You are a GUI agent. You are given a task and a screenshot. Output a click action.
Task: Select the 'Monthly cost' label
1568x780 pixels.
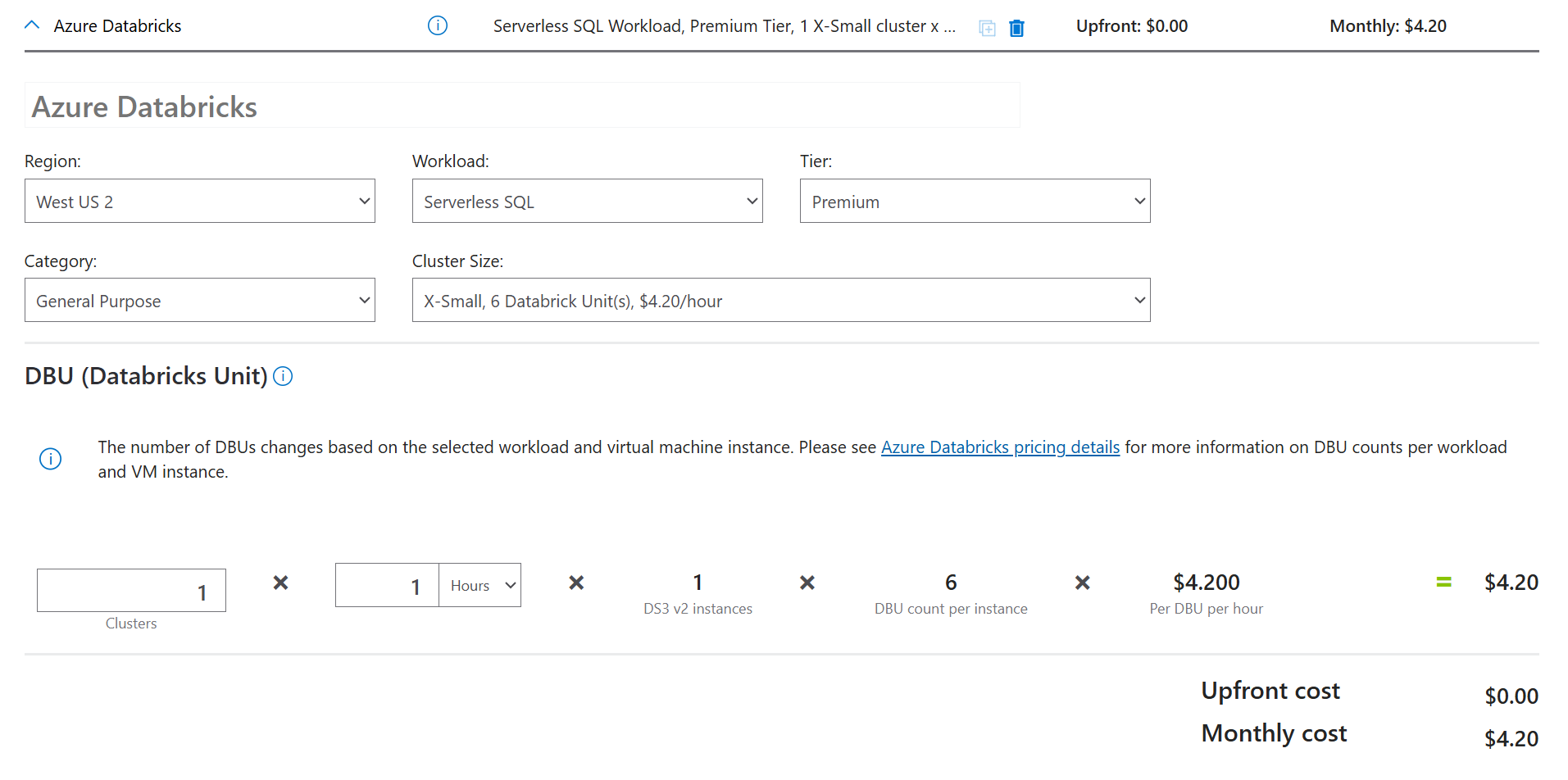click(x=1274, y=733)
